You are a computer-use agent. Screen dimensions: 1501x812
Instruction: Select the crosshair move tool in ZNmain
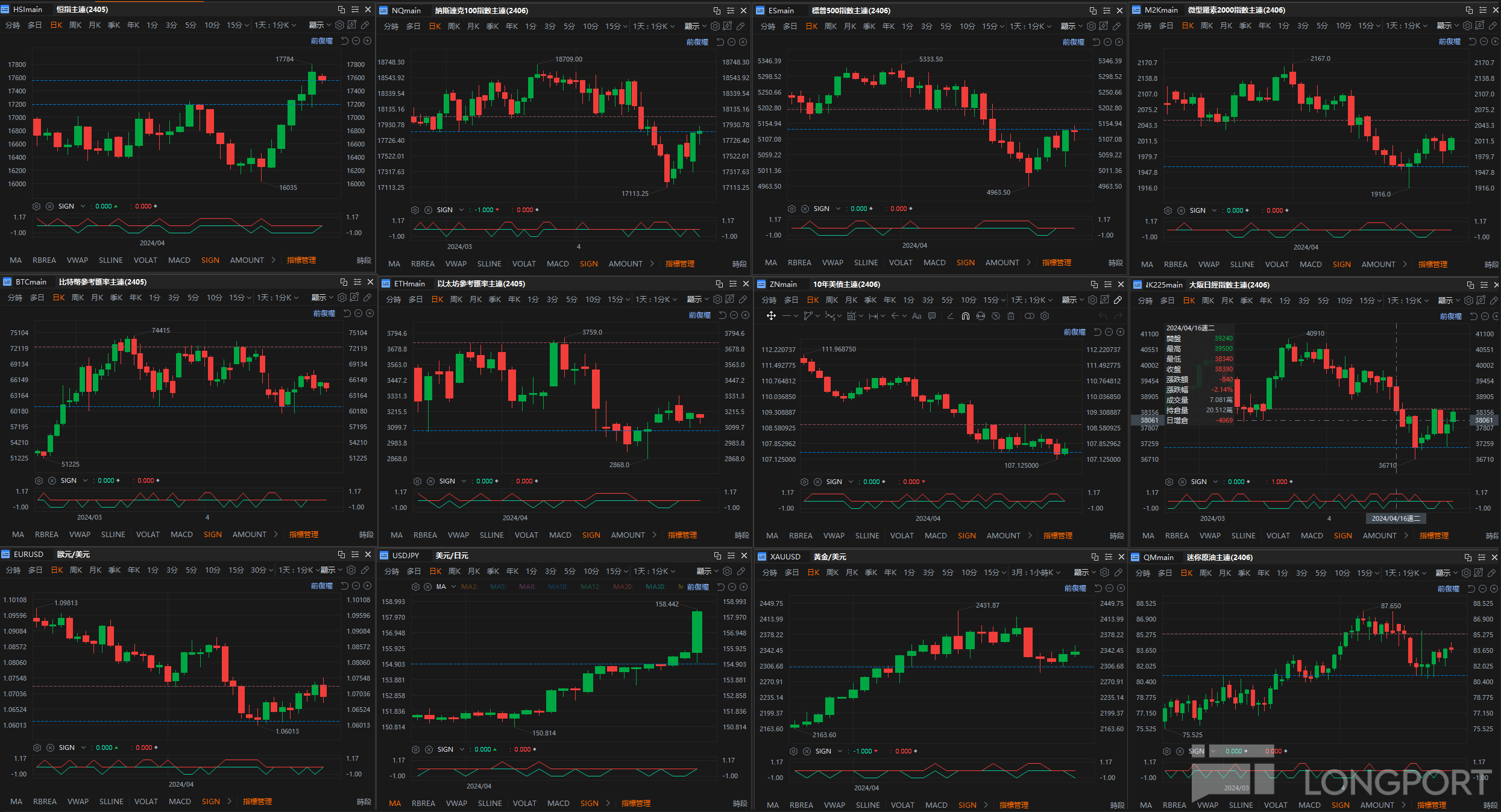[x=771, y=316]
